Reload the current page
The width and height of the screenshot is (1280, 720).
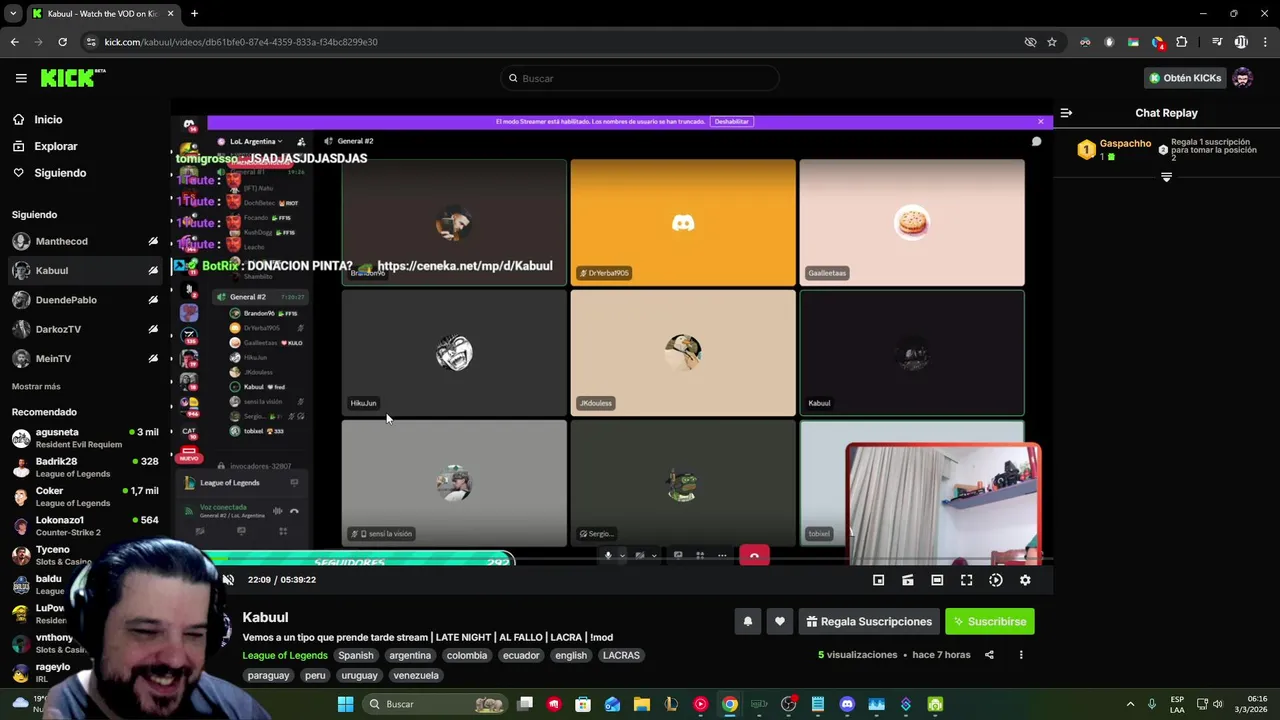(x=62, y=42)
